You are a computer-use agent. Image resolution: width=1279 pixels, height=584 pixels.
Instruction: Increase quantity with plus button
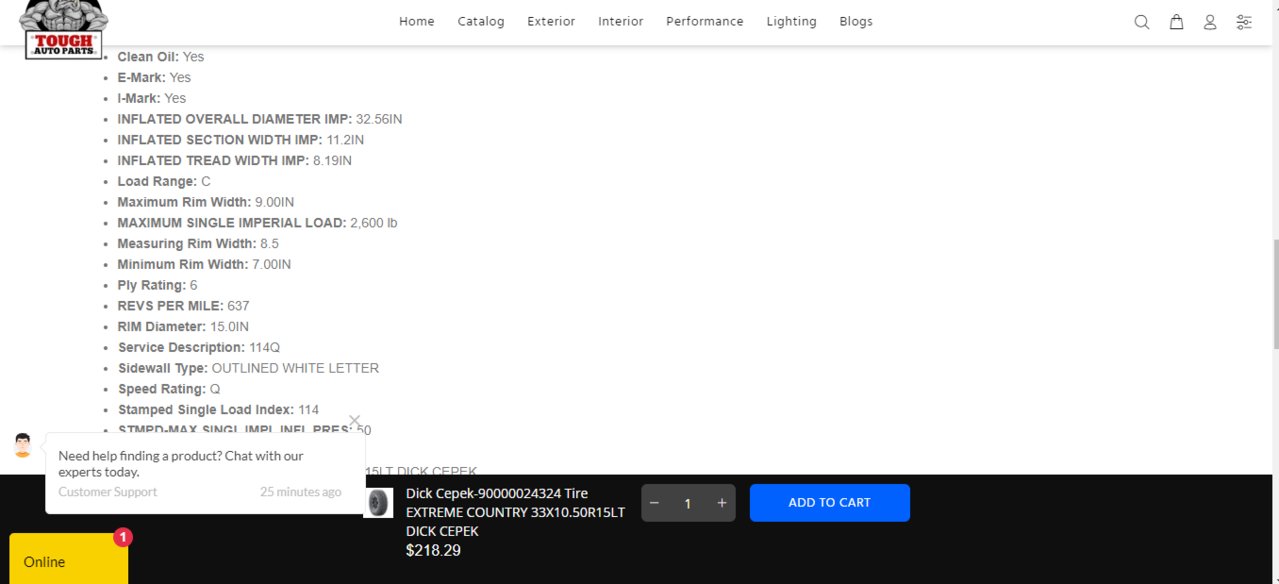point(722,503)
